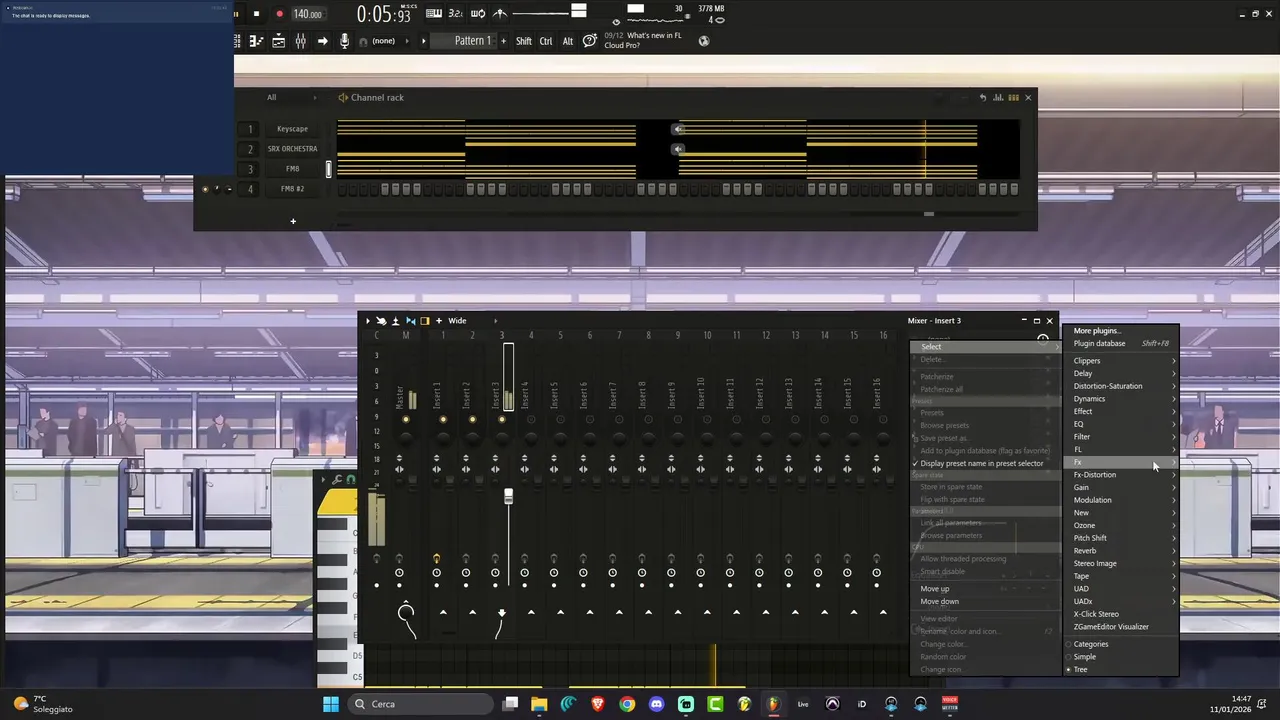The image size is (1280, 720).
Task: Expand the EQ plugin submenu
Action: [x=1121, y=424]
